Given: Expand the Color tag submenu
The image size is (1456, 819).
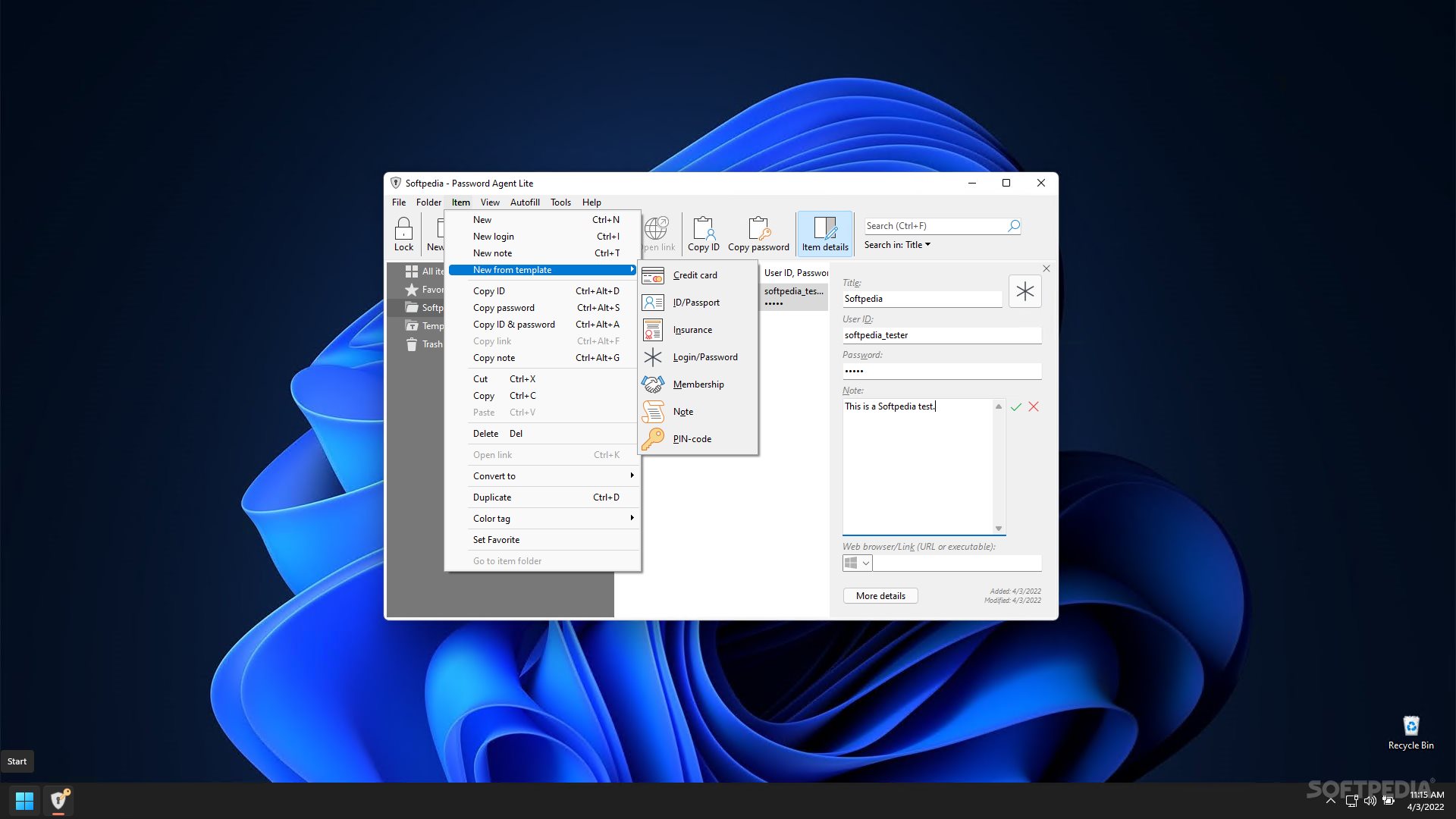Looking at the screenshot, I should click(x=544, y=519).
